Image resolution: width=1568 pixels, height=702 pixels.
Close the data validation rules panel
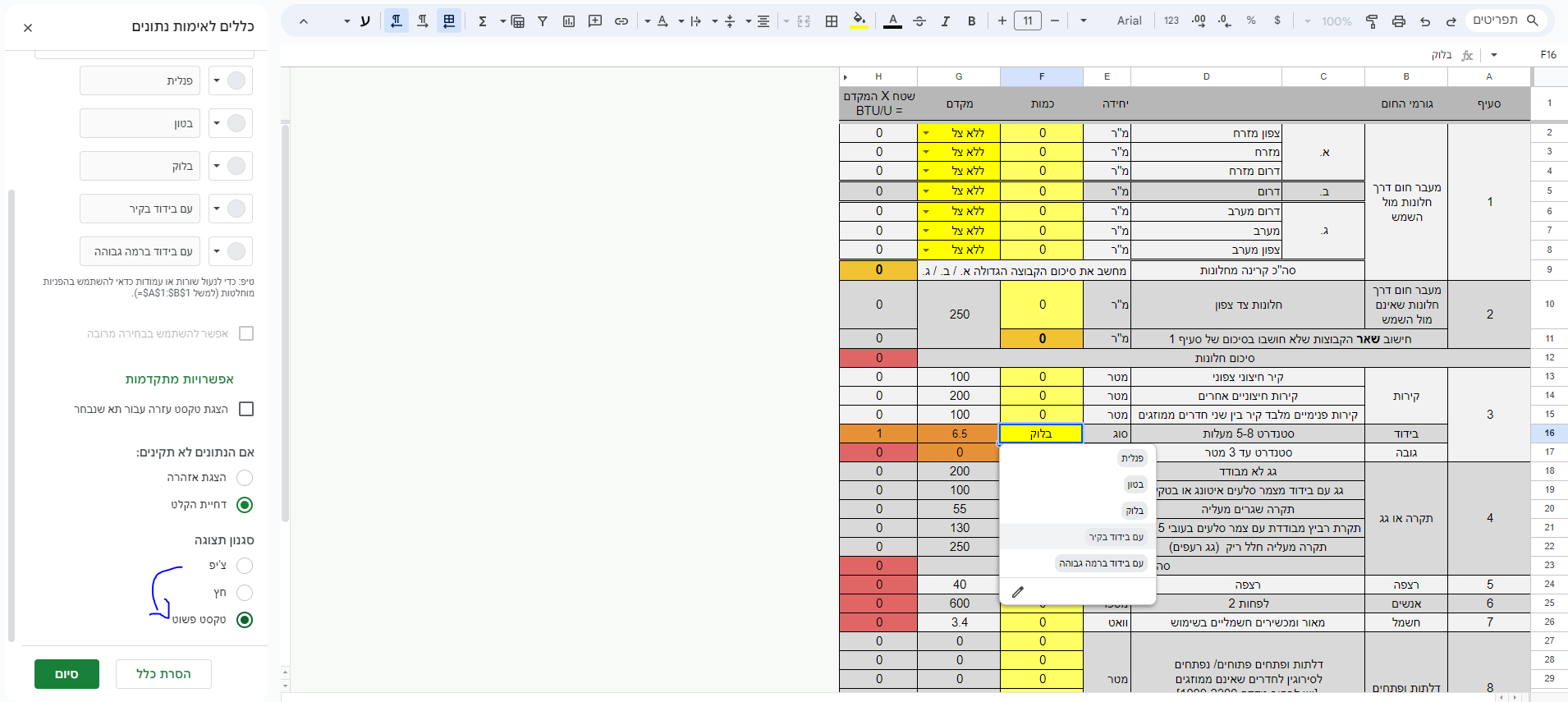click(28, 28)
